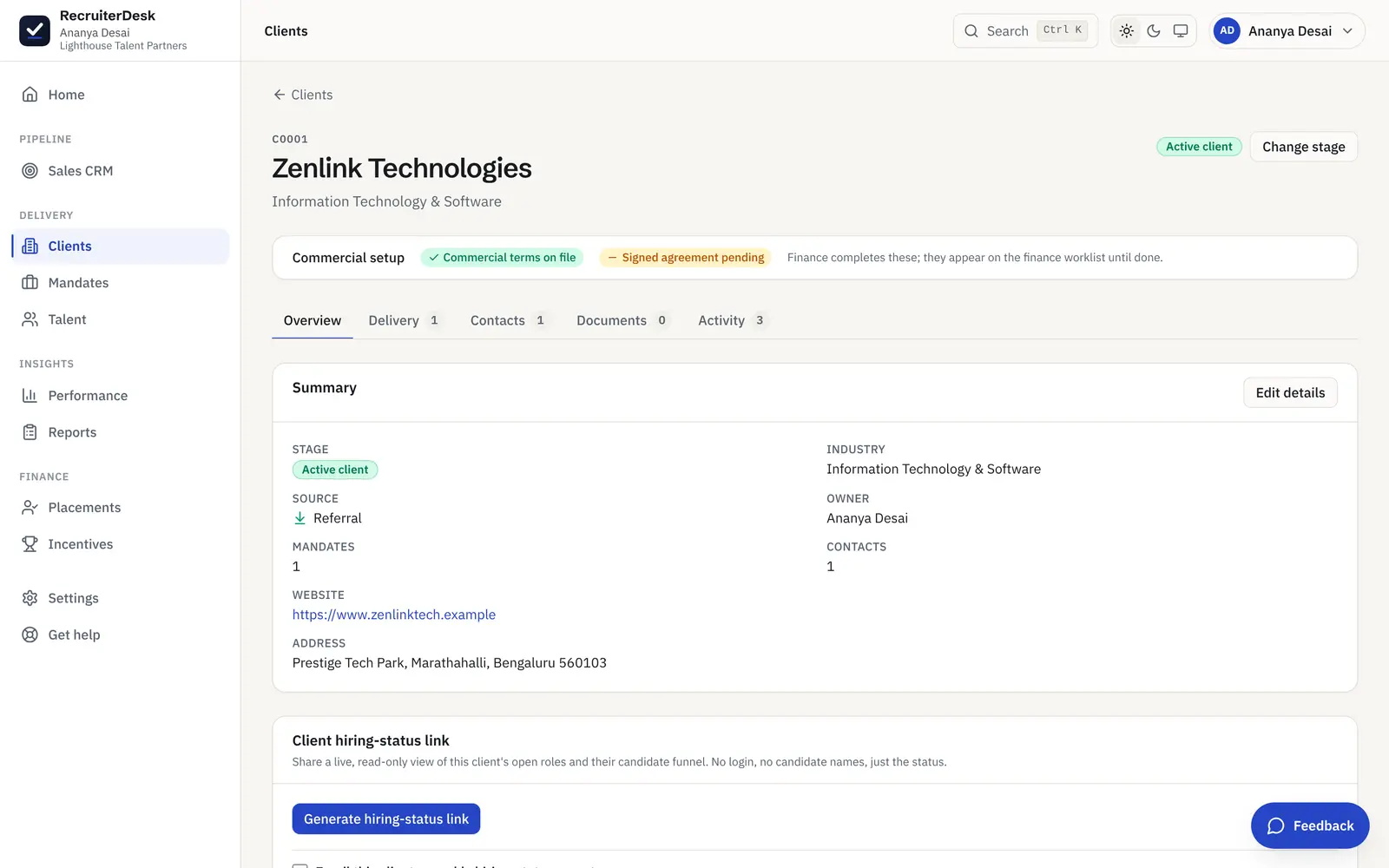Open the Feedback chat button
Screen dimensions: 1389x868
click(1310, 825)
